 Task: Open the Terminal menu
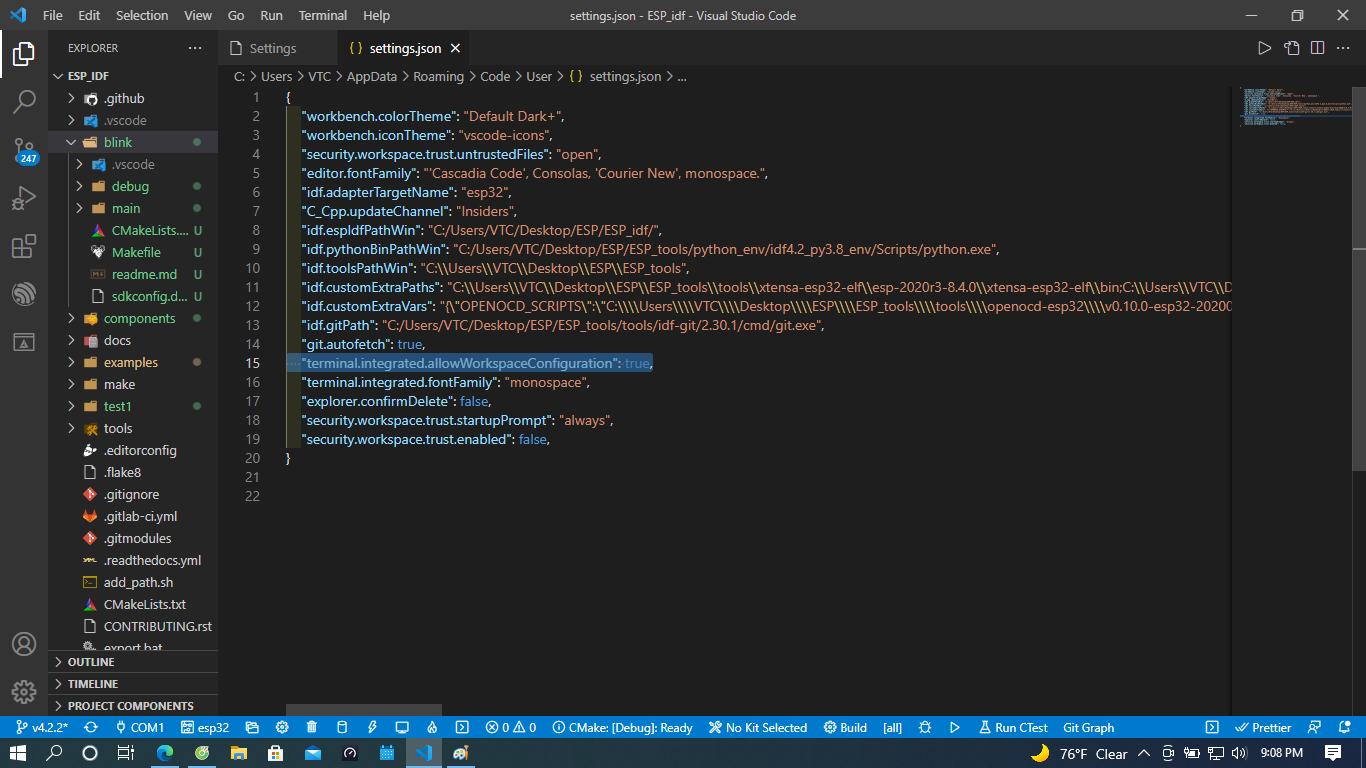(x=323, y=15)
